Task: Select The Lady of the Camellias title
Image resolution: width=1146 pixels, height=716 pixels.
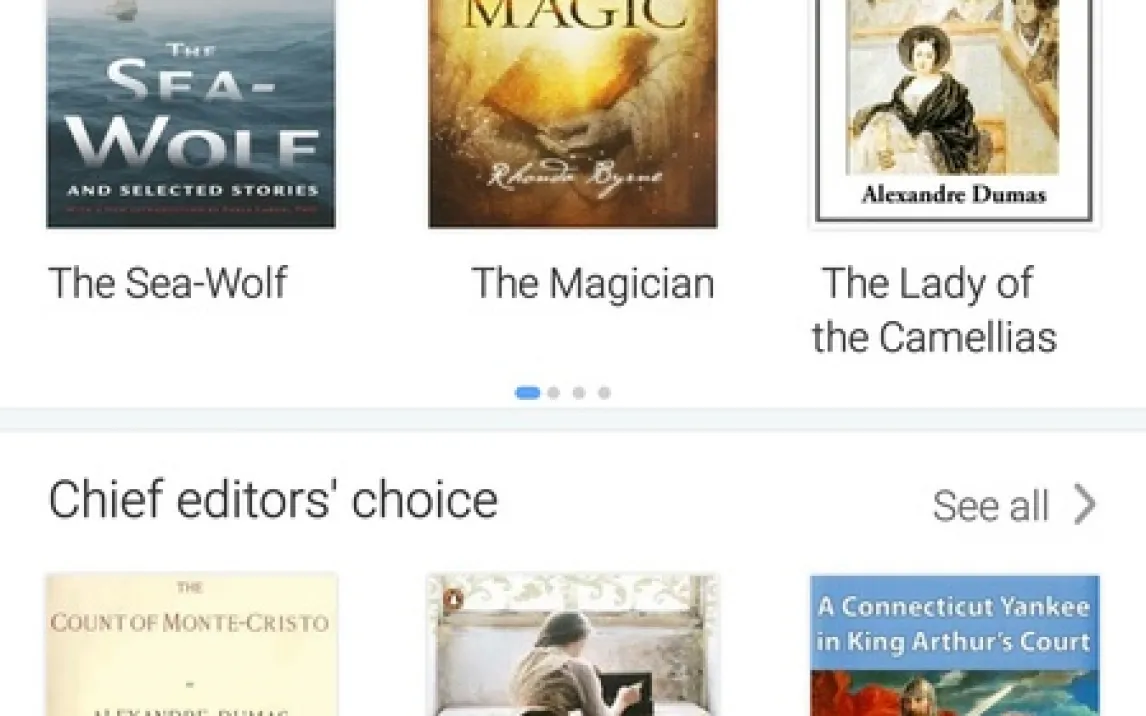Action: coord(934,310)
